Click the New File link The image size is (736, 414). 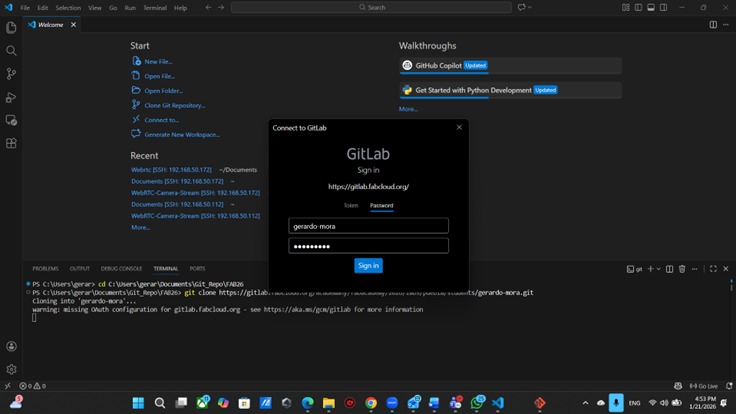[x=158, y=61]
